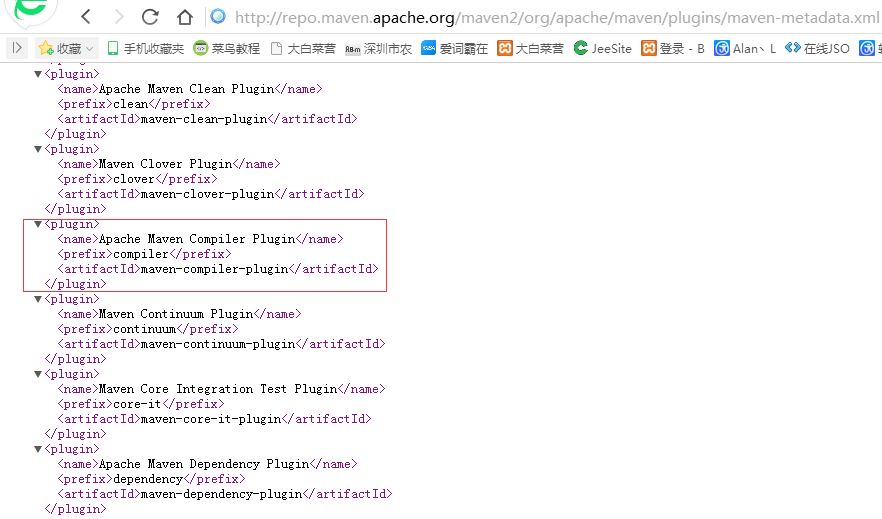Open the JeeSite bookmark
882x519 pixels.
[x=602, y=48]
